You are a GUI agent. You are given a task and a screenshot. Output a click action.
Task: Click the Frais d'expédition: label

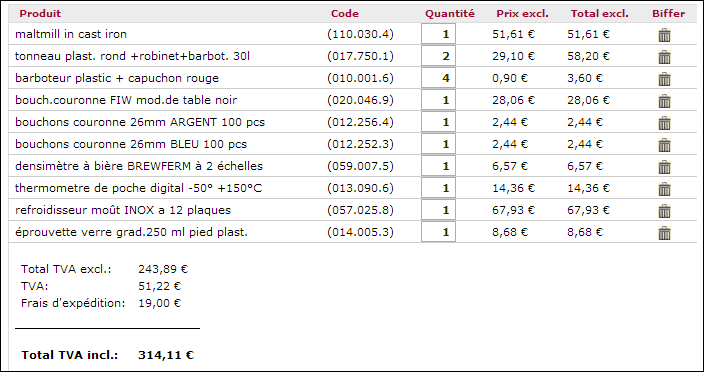point(73,303)
